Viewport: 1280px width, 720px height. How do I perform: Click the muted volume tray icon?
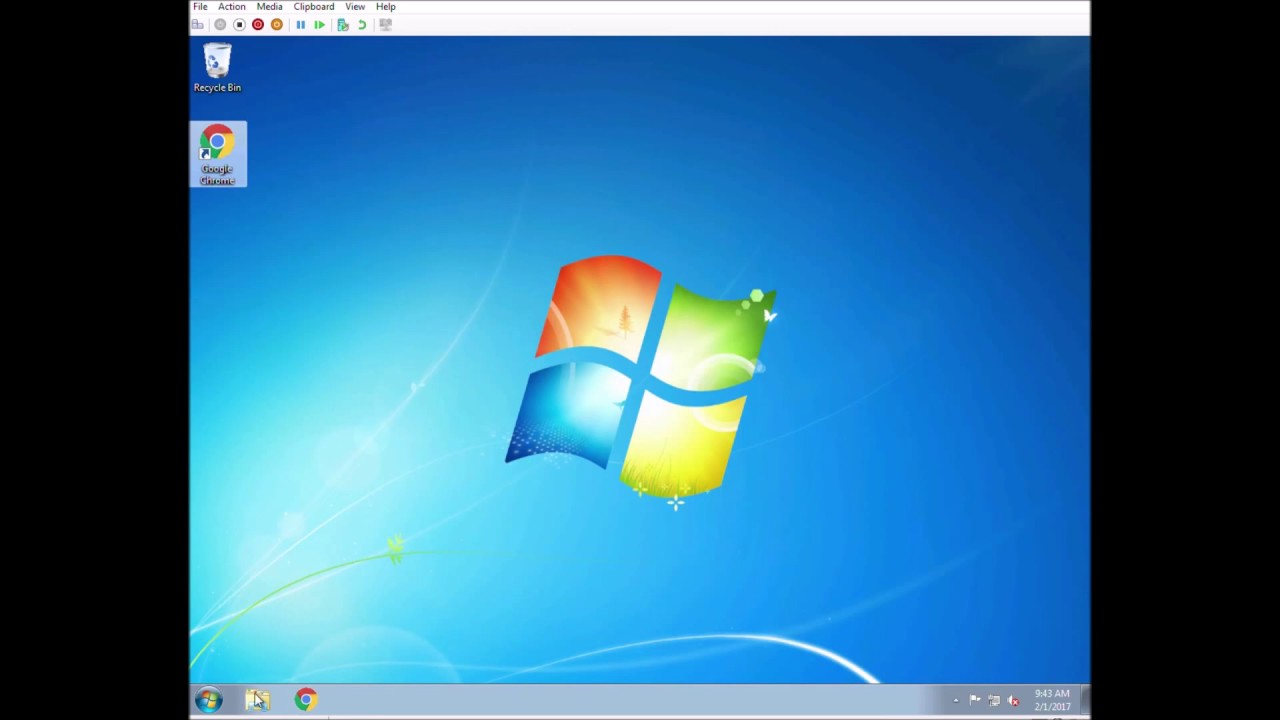click(x=1013, y=700)
